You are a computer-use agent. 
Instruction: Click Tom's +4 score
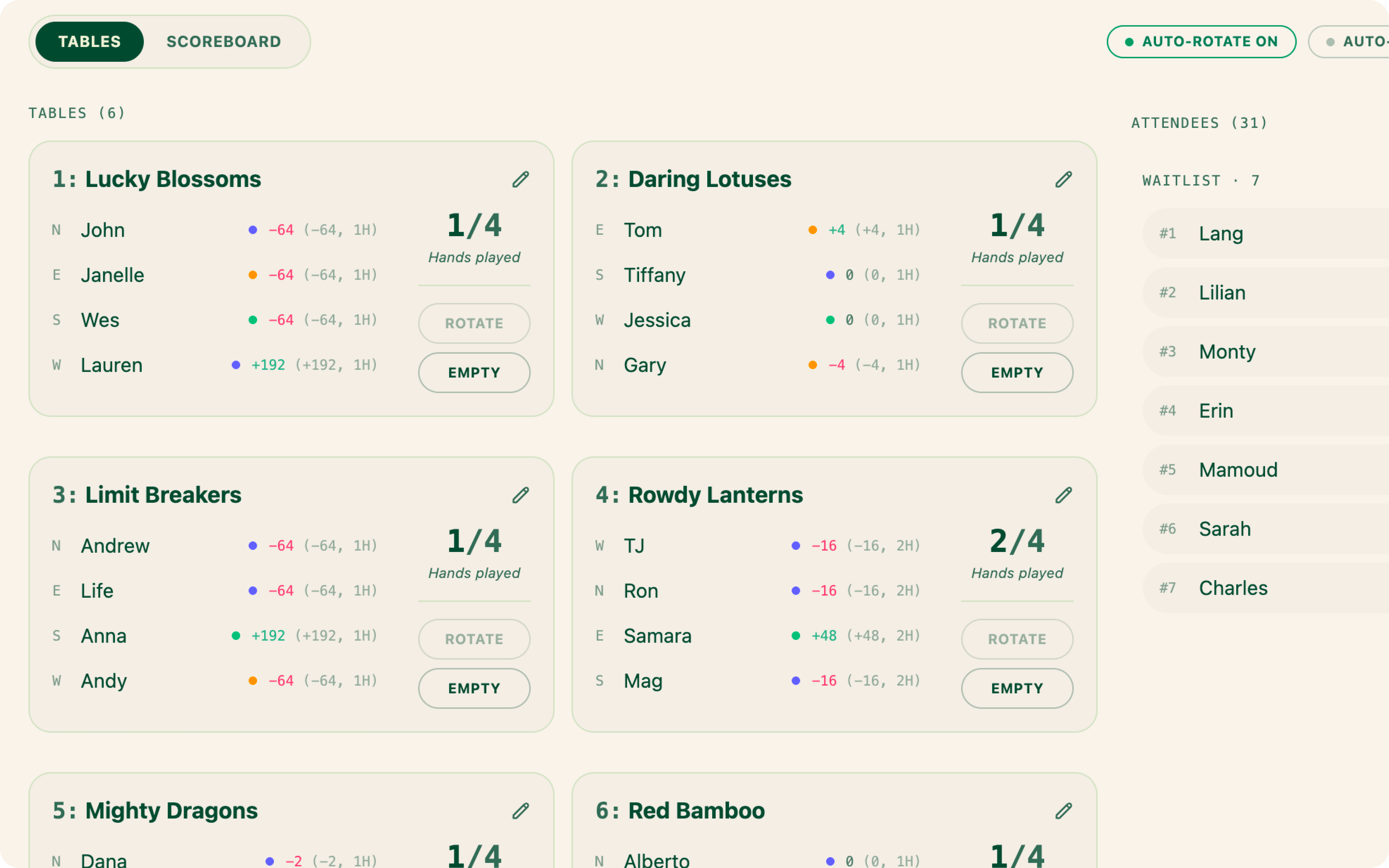coord(836,230)
